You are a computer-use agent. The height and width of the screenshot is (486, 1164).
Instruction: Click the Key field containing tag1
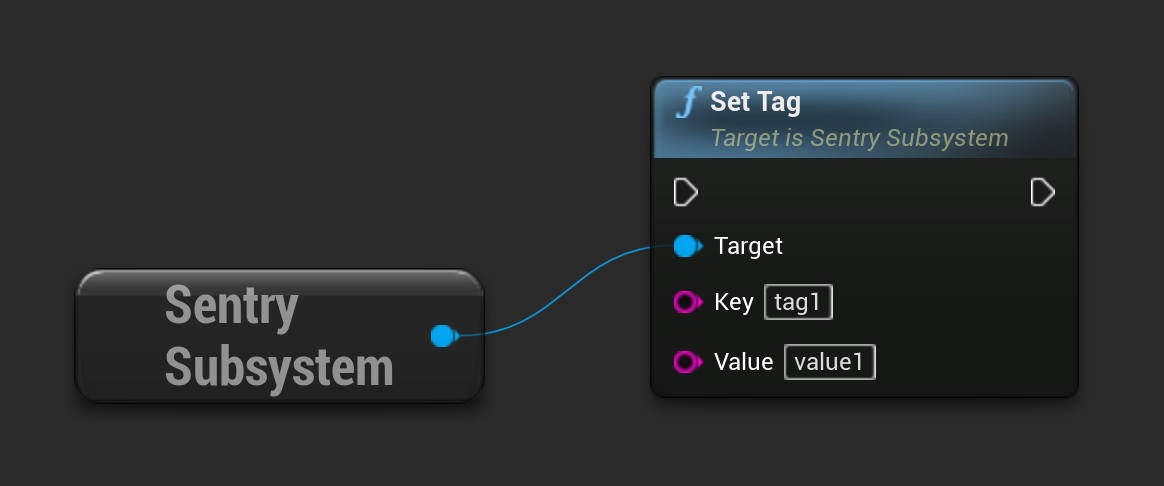[x=798, y=302]
